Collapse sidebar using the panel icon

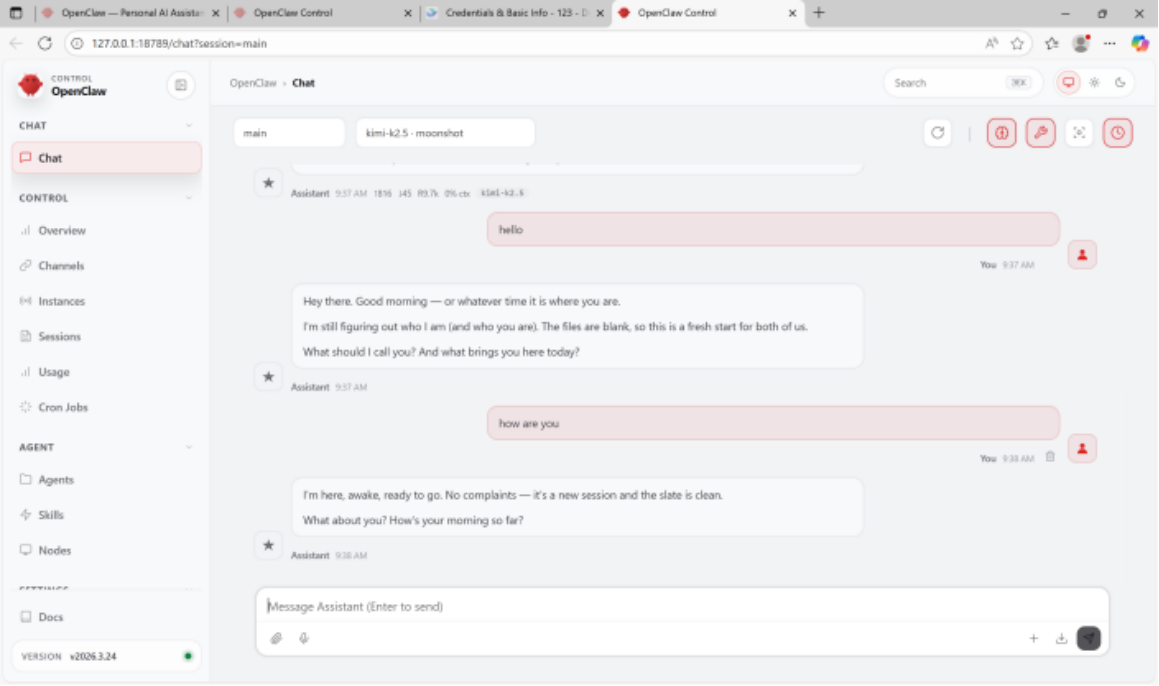[x=181, y=85]
